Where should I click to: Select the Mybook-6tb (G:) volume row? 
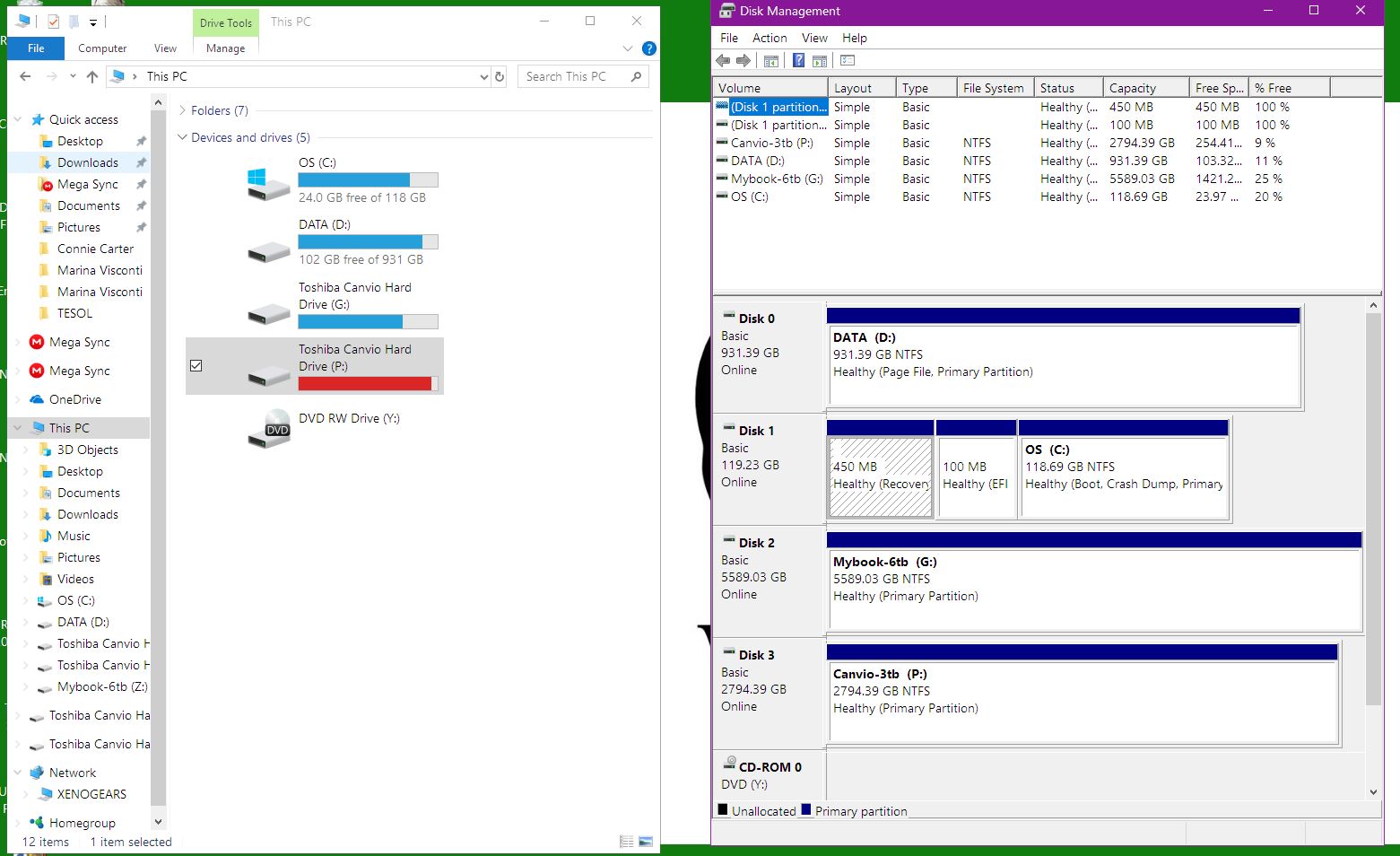pyautogui.click(x=1022, y=179)
